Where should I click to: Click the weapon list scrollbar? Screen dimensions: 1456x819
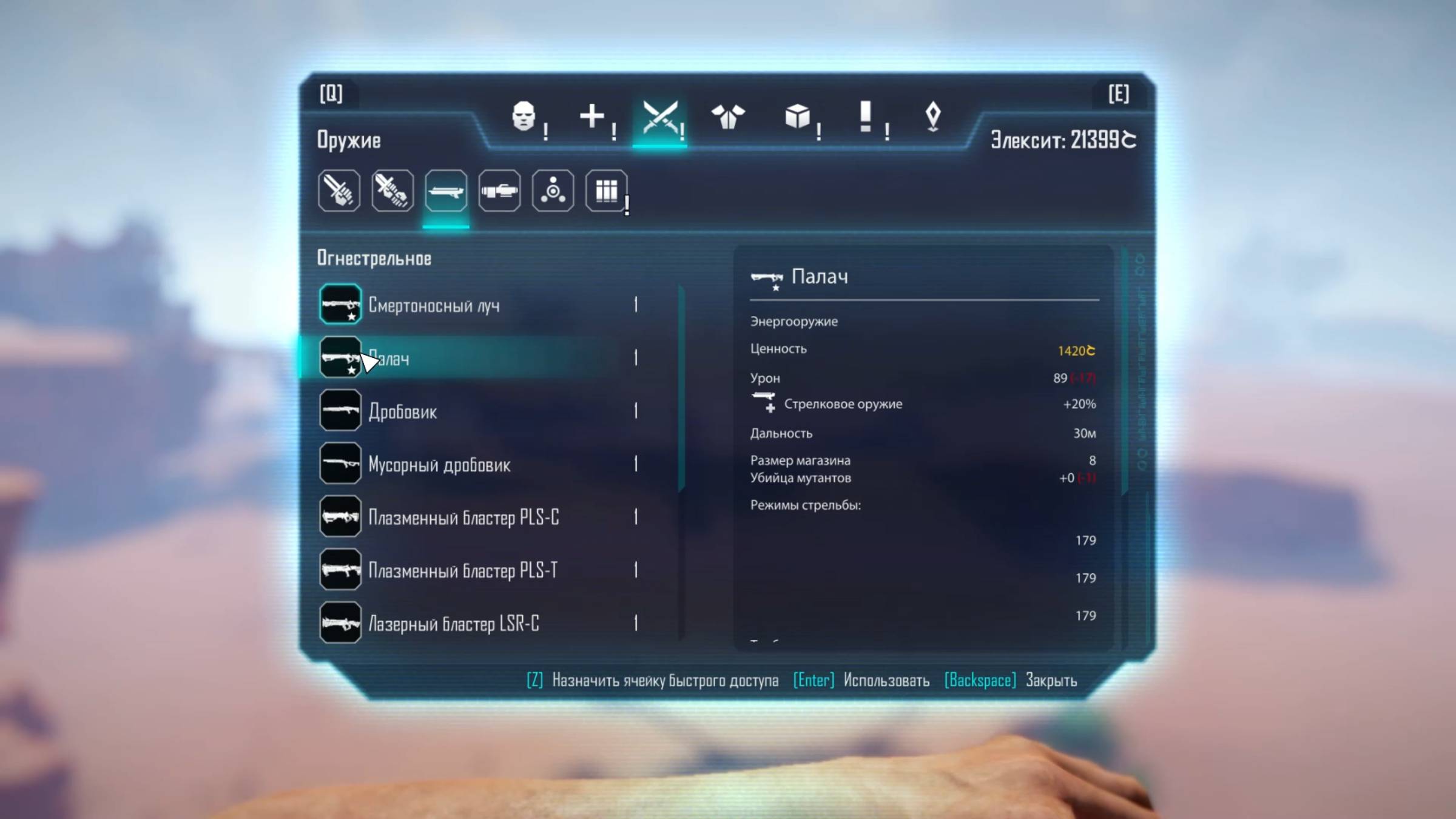click(681, 388)
